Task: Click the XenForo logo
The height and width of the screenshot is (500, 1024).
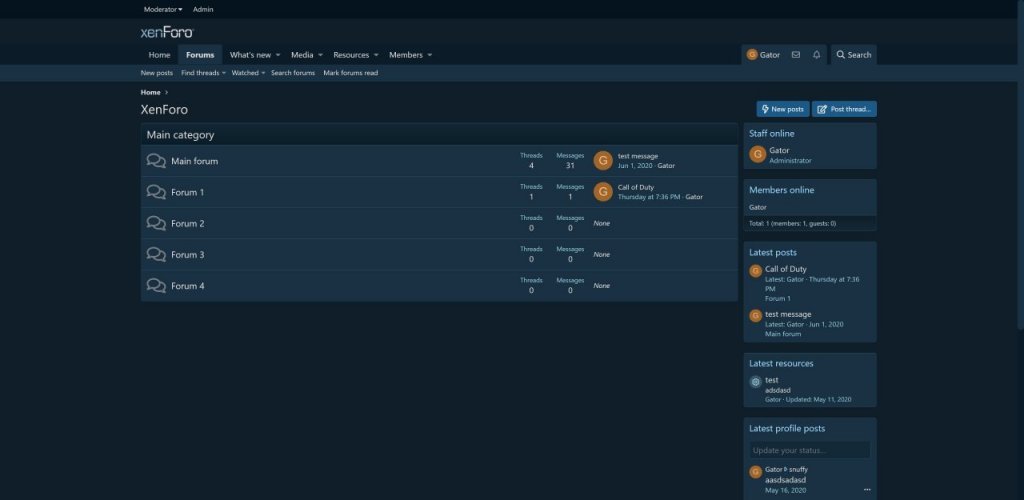Action: [166, 32]
